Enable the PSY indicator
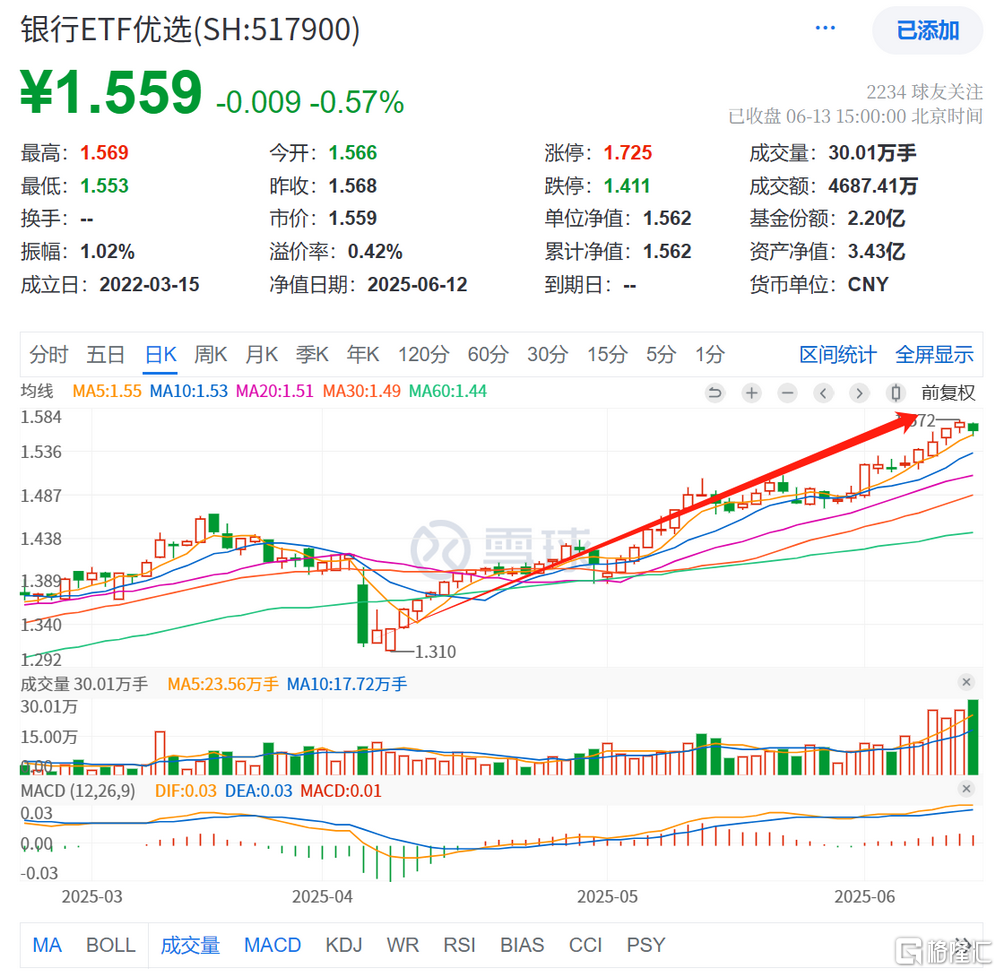The image size is (999, 973). [x=646, y=945]
